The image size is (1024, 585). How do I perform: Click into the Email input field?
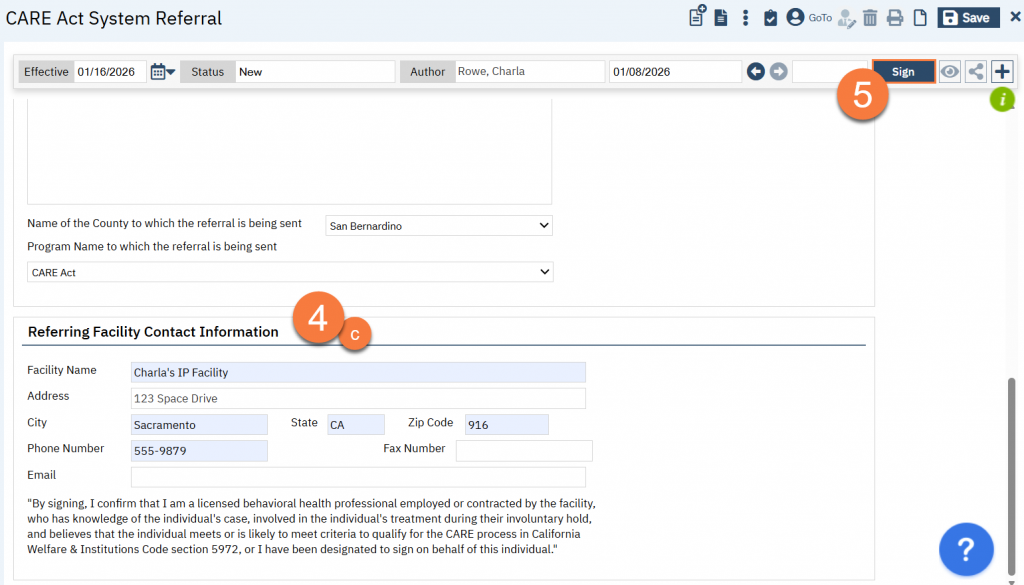point(358,477)
